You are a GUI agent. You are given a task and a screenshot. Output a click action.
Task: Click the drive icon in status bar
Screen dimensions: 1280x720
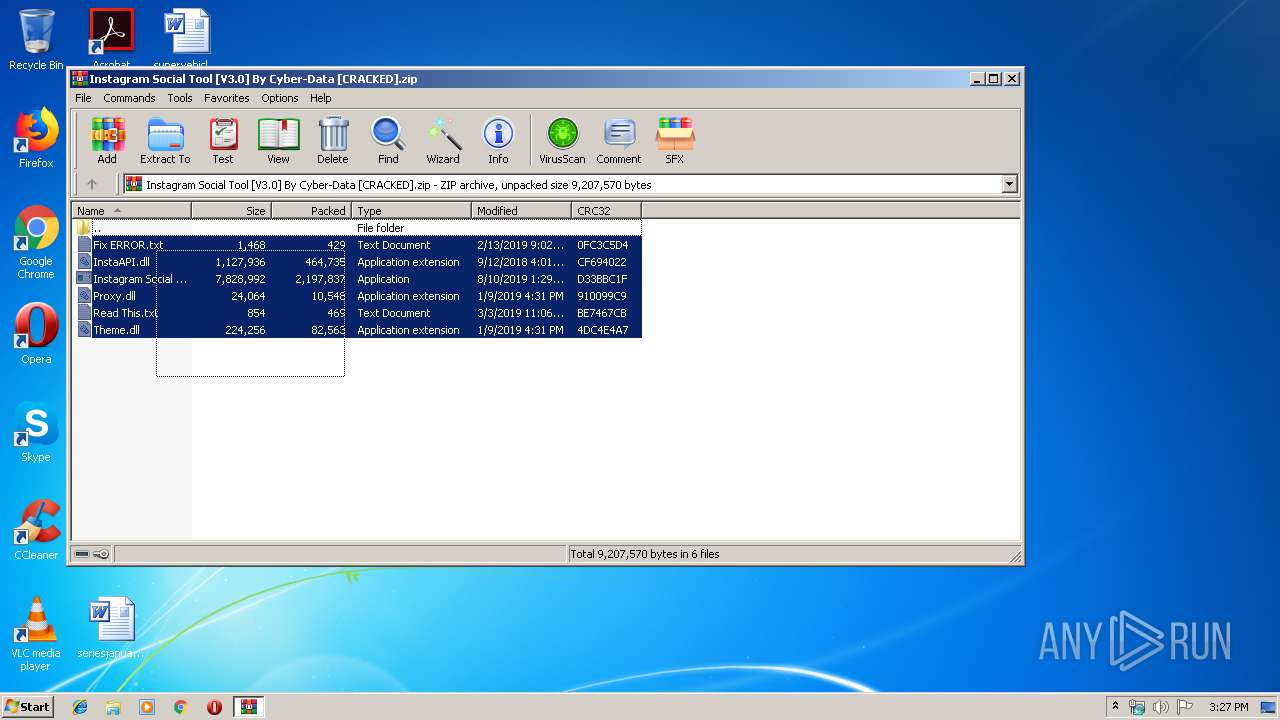click(82, 554)
